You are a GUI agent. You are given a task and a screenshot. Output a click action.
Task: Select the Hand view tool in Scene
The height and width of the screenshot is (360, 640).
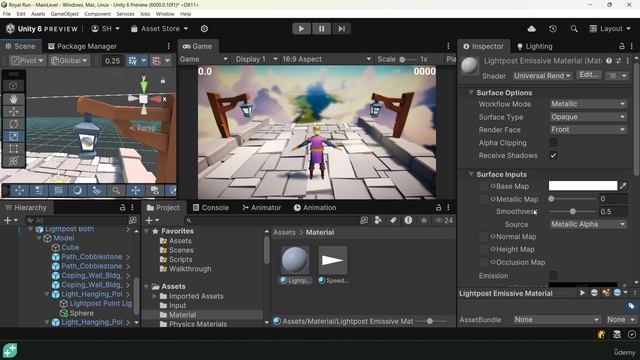coord(13,99)
